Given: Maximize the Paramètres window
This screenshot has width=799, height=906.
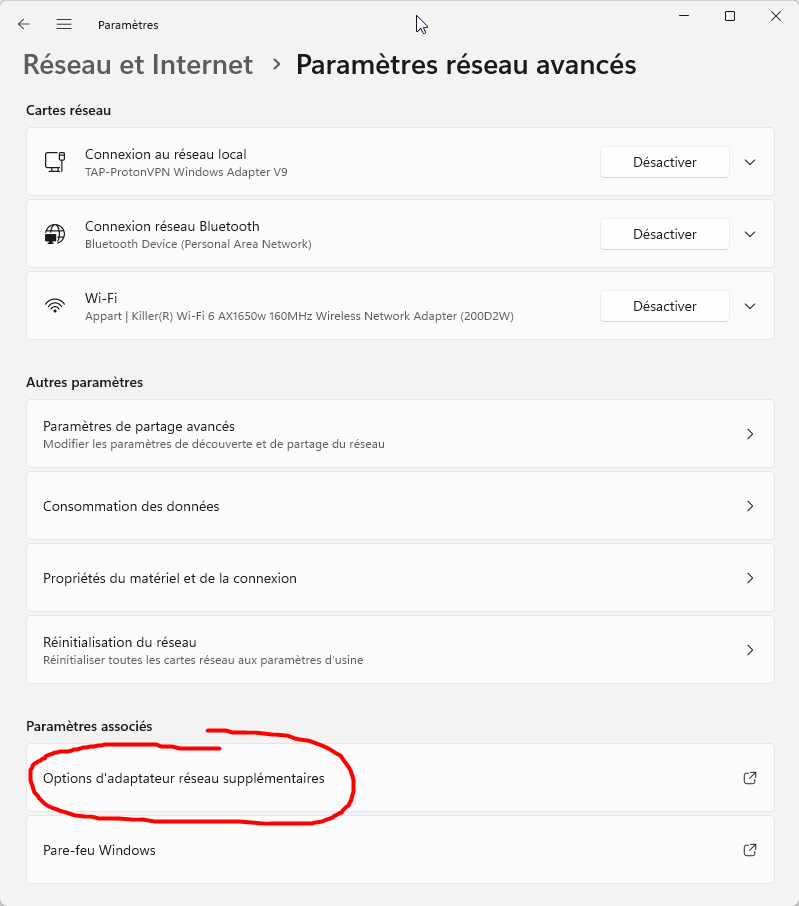Looking at the screenshot, I should 730,16.
